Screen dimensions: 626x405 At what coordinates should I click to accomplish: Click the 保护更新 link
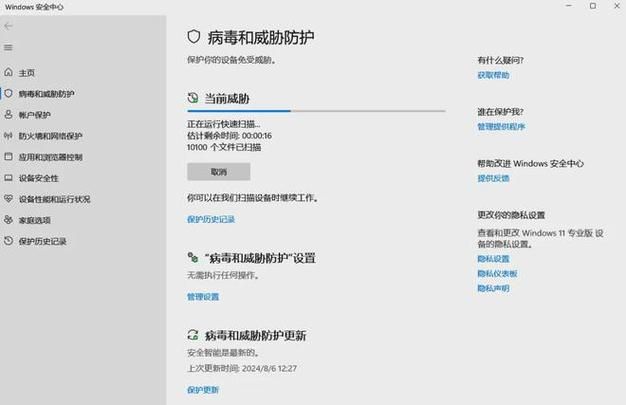coord(203,390)
